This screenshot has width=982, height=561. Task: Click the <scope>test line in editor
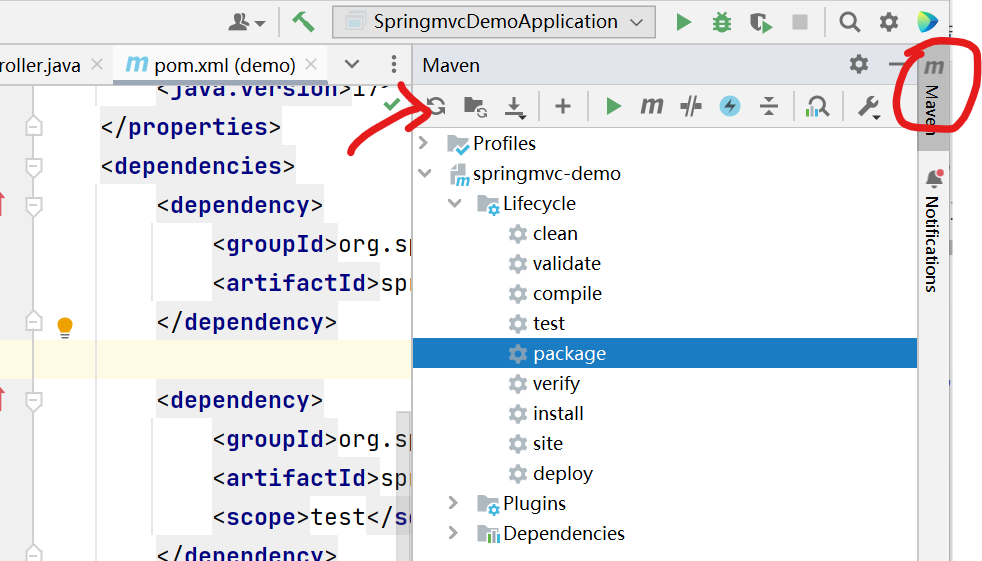click(312, 517)
